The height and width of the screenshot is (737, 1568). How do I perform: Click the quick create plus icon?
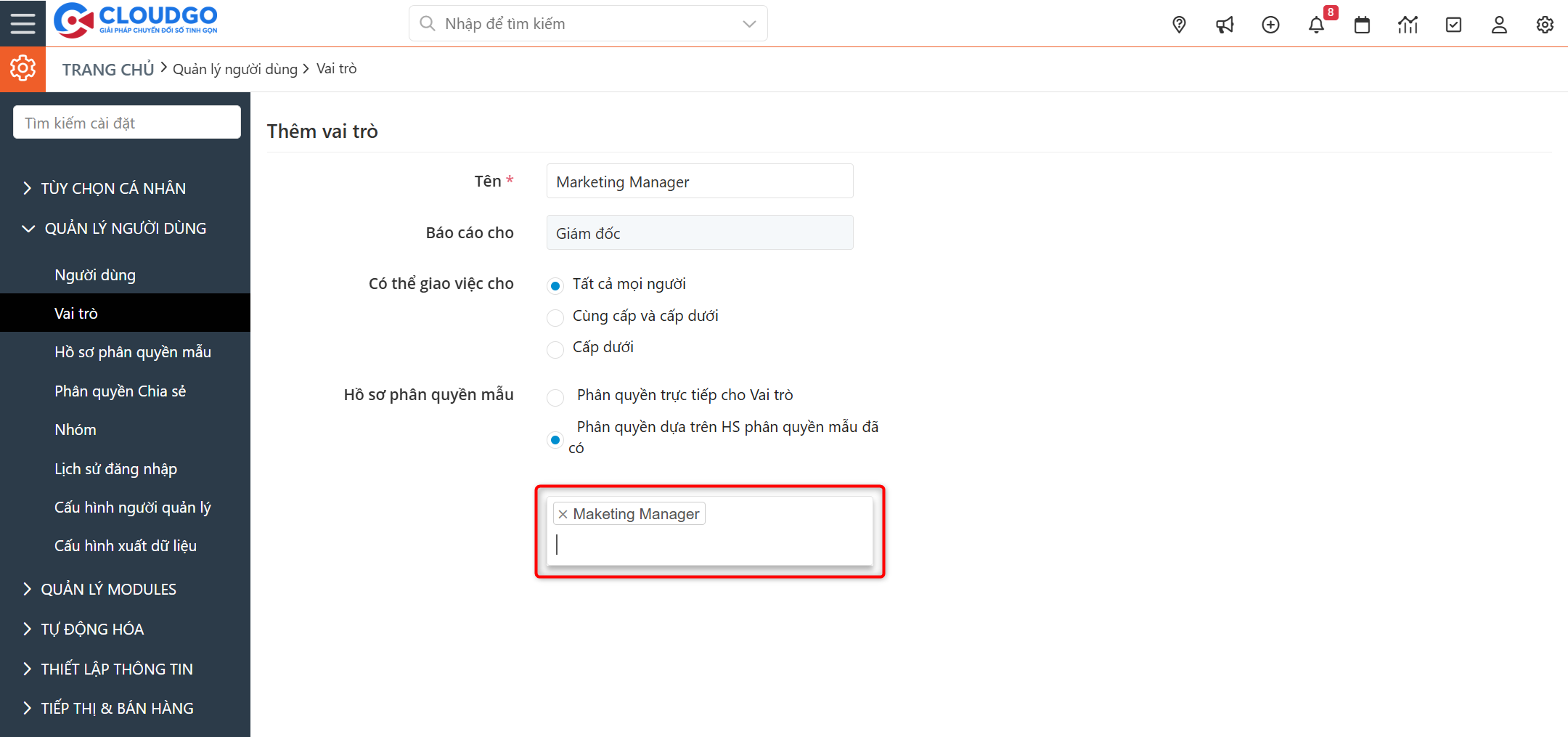(x=1270, y=25)
